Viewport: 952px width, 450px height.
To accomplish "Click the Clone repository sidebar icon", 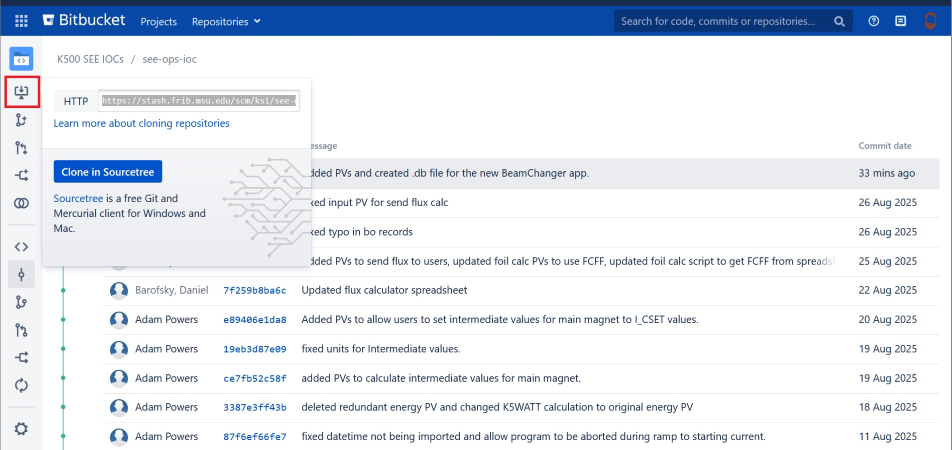I will click(21, 92).
